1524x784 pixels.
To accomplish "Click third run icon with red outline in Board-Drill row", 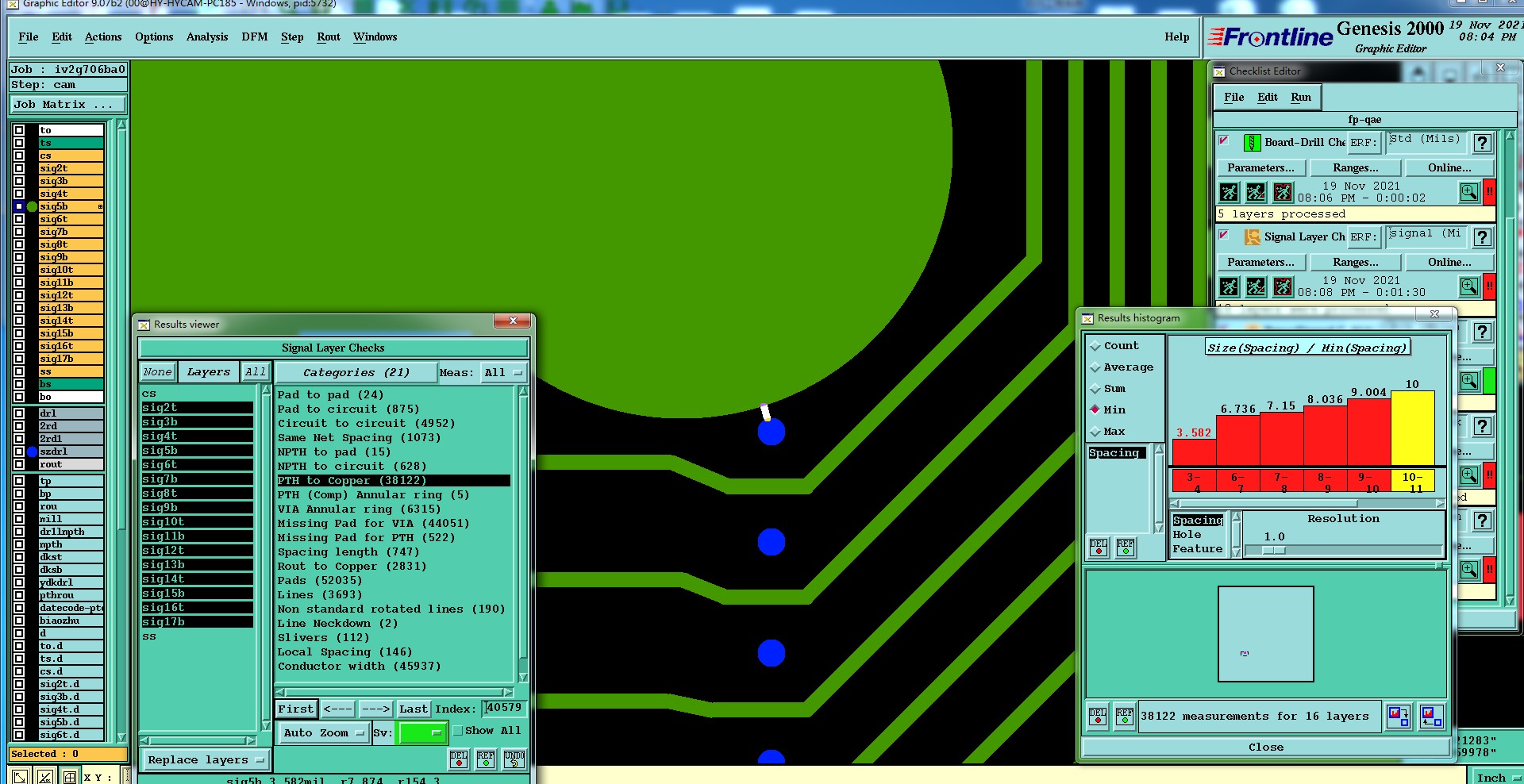I will (x=1283, y=192).
